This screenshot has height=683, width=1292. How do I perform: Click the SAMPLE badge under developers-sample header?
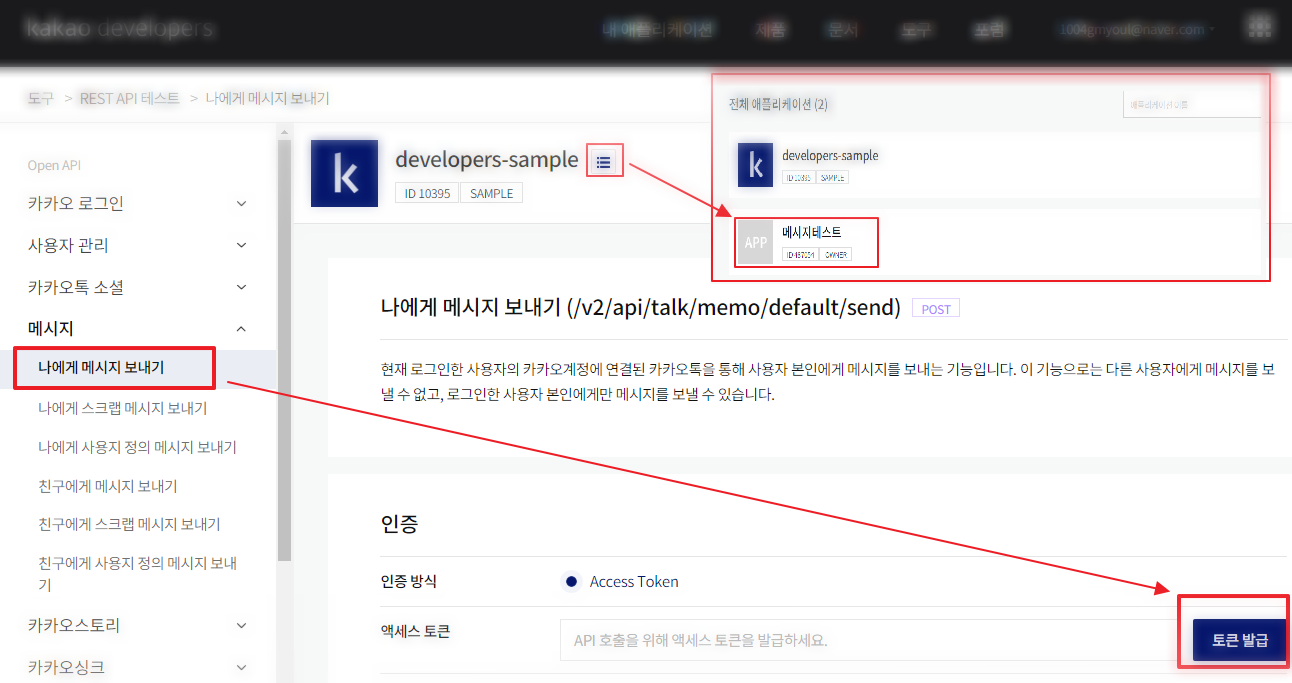(491, 193)
